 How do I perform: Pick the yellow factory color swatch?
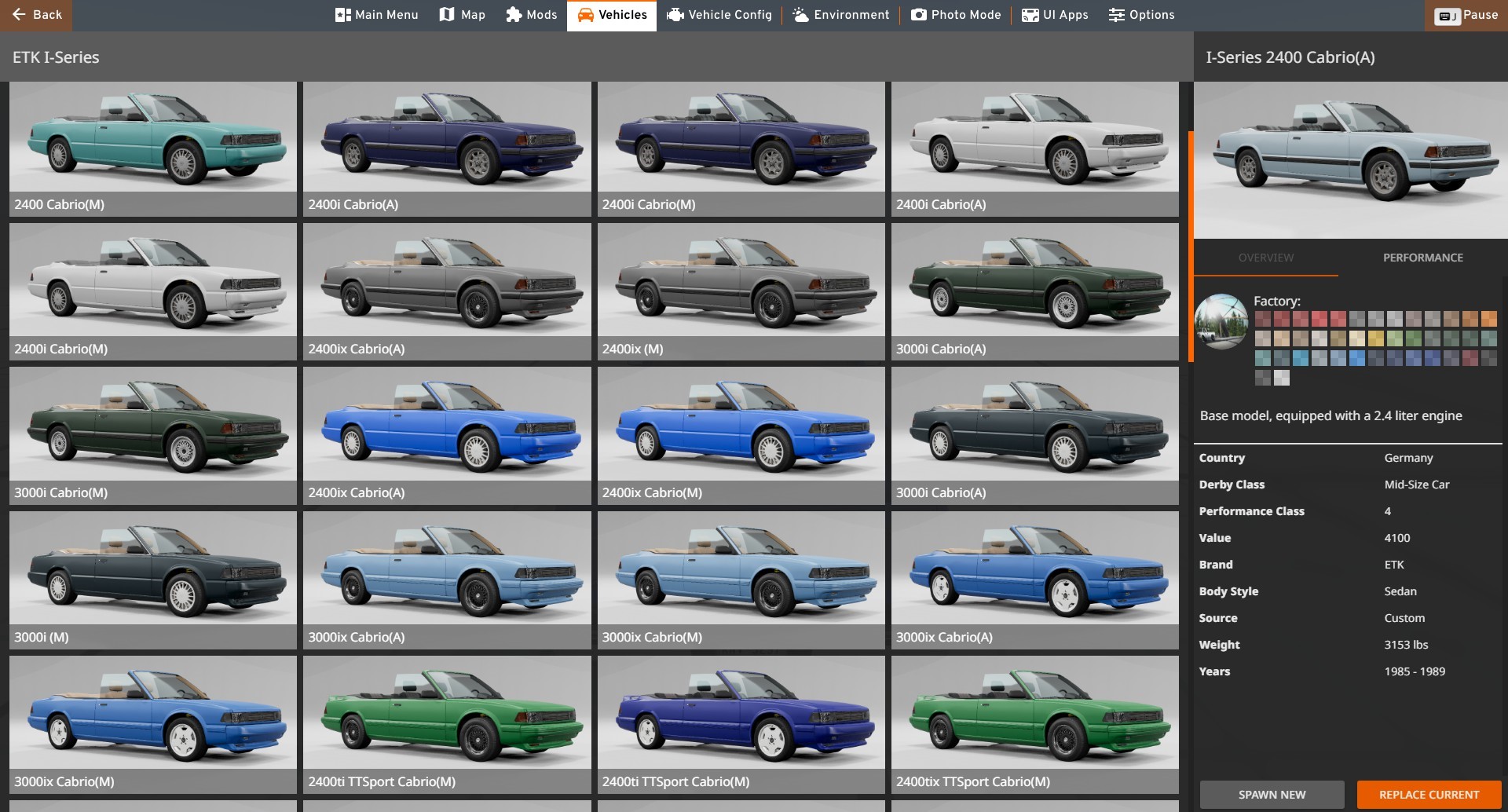pyautogui.click(x=1376, y=338)
